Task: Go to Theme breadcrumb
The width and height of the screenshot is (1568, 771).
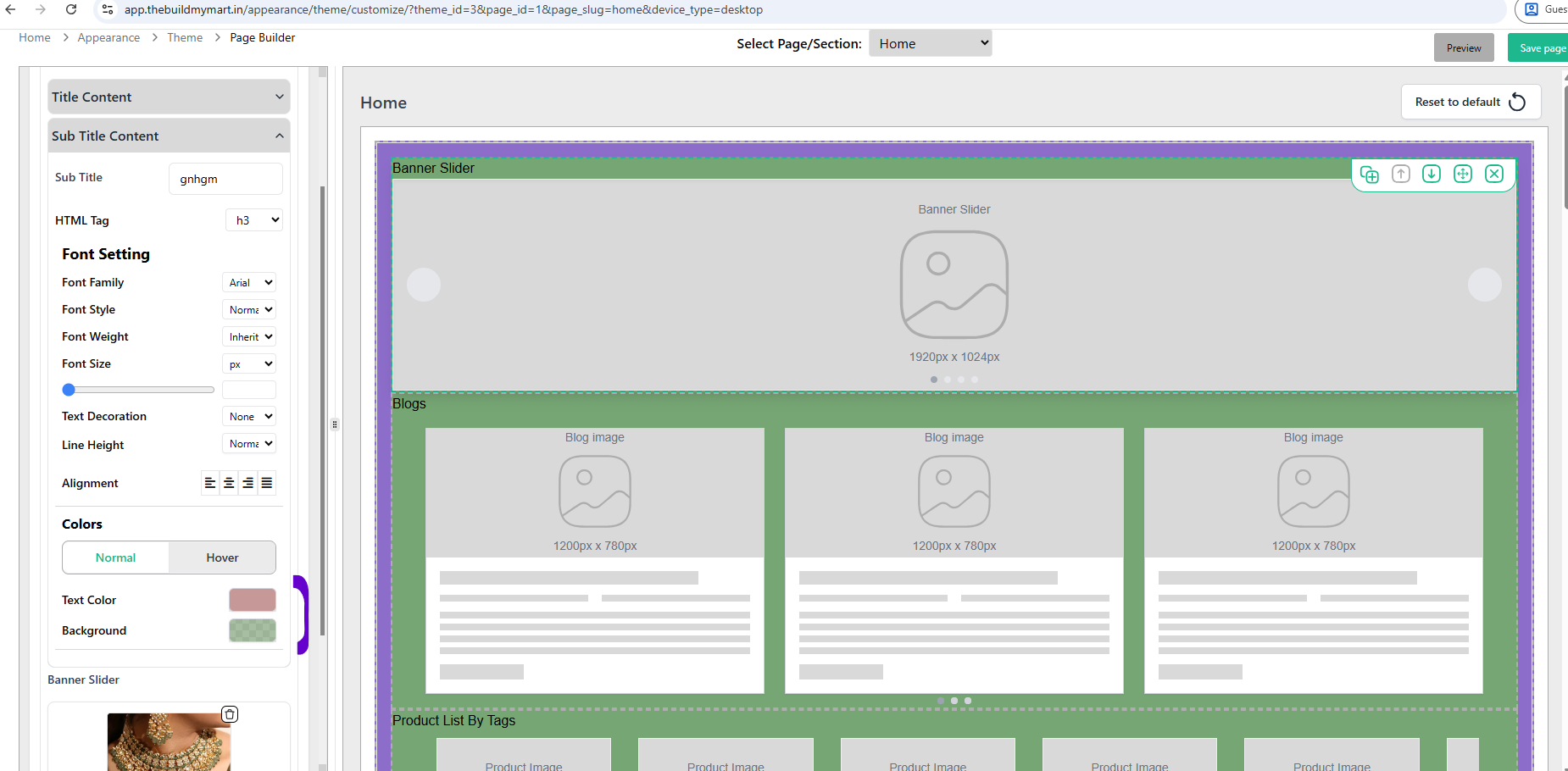Action: point(185,37)
